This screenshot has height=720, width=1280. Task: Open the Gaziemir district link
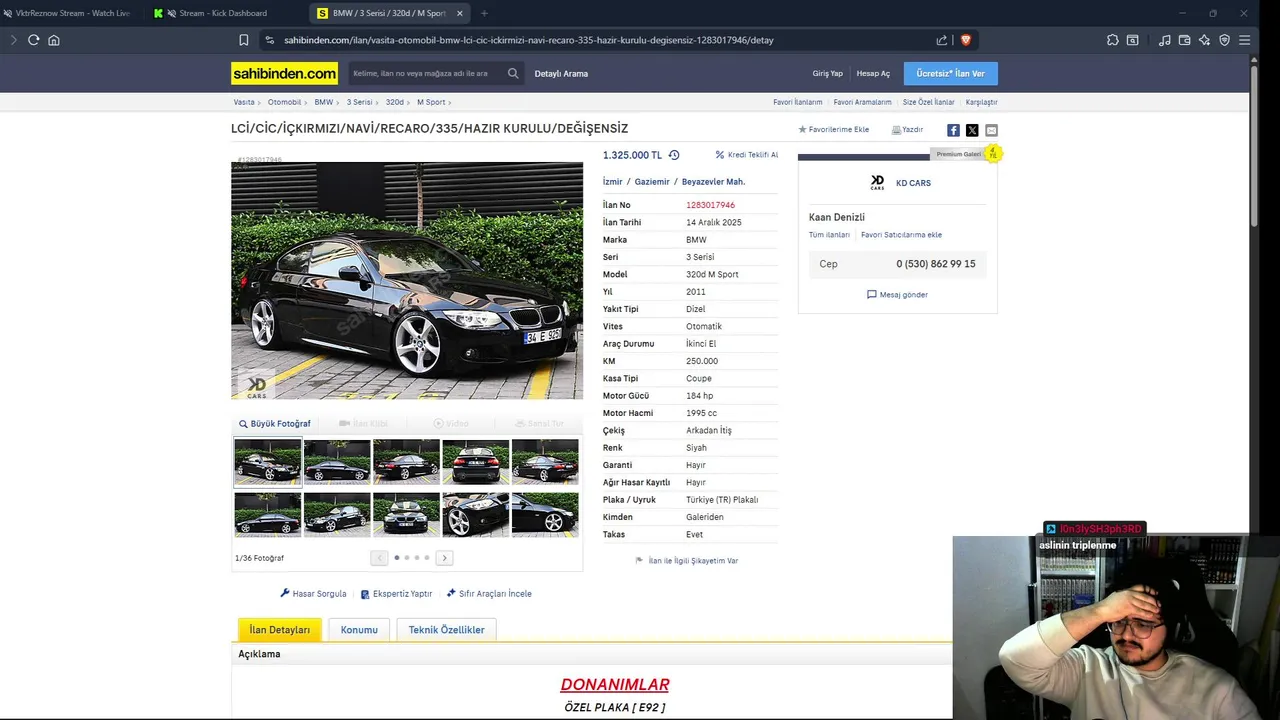[652, 182]
